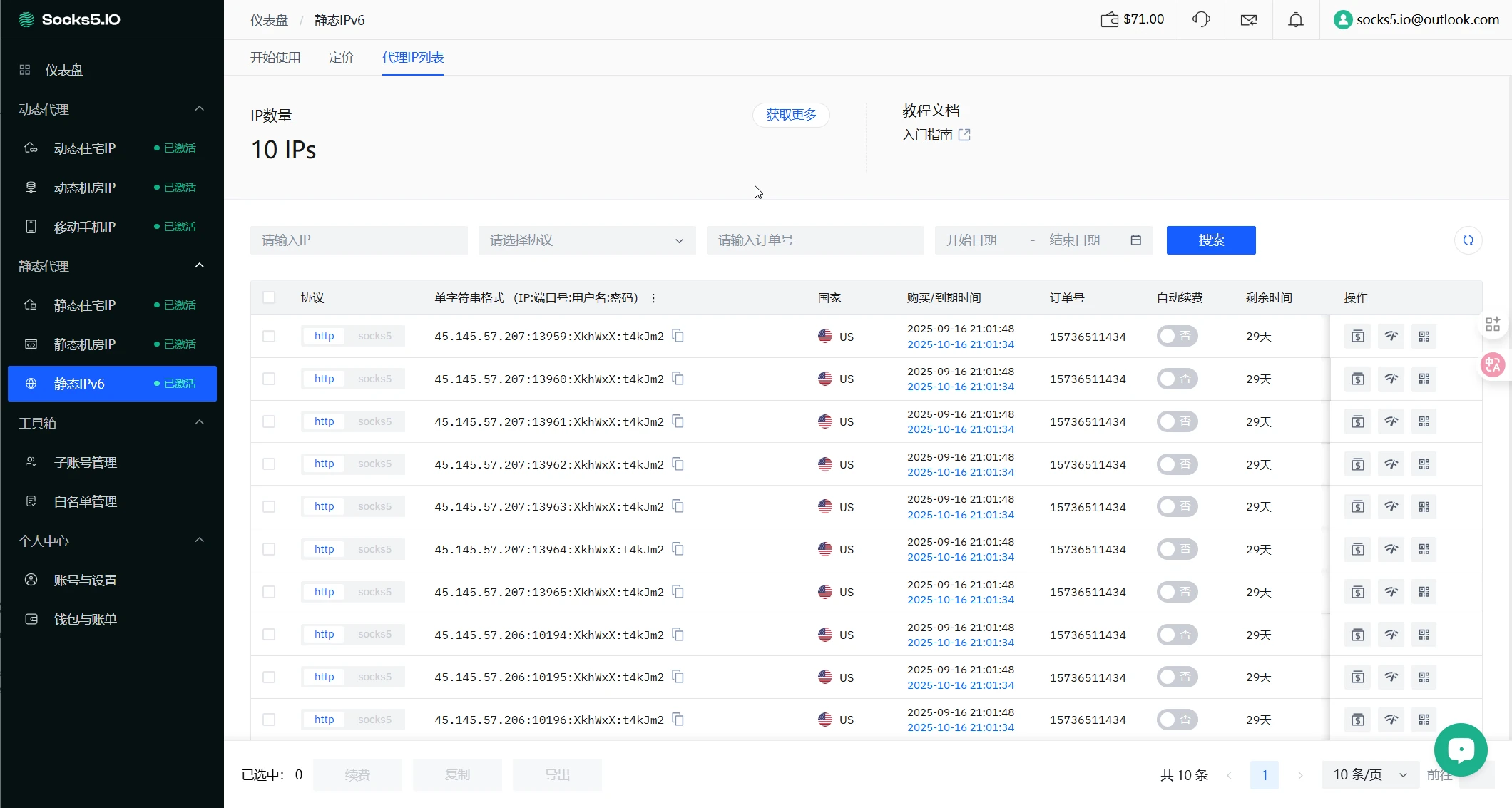Open the 10 条/页 page size dropdown
The height and width of the screenshot is (808, 1512).
click(1370, 775)
